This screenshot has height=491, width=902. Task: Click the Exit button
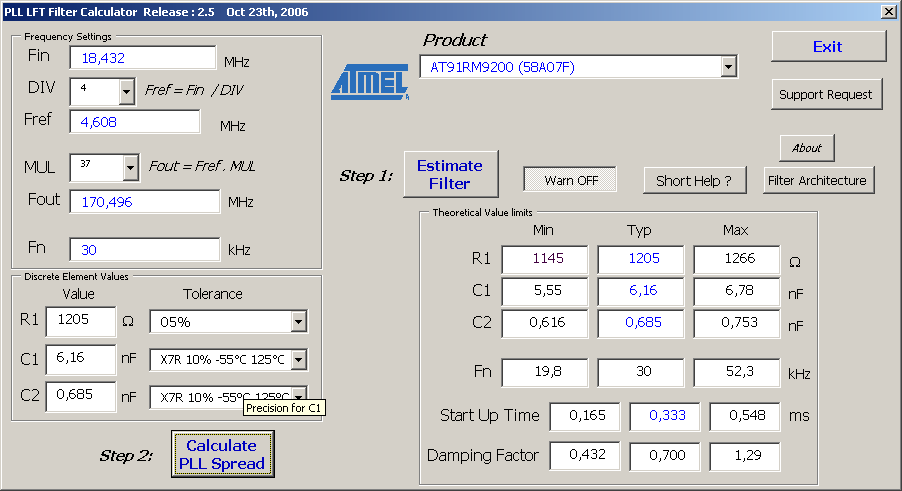[828, 47]
